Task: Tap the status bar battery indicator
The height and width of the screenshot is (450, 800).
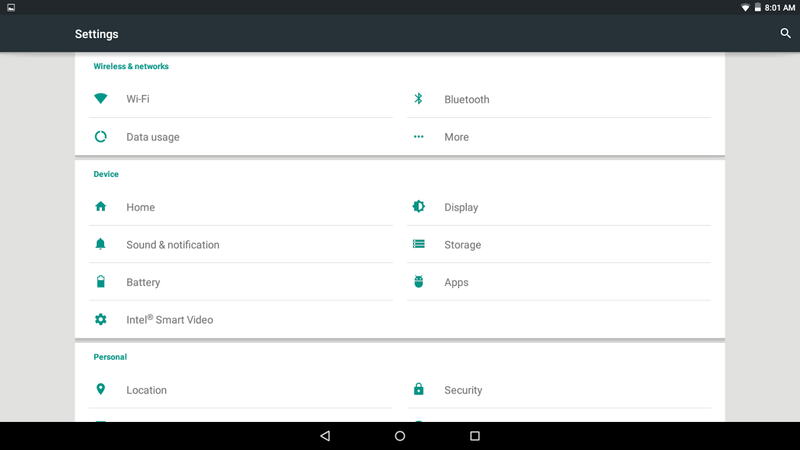Action: coord(758,7)
